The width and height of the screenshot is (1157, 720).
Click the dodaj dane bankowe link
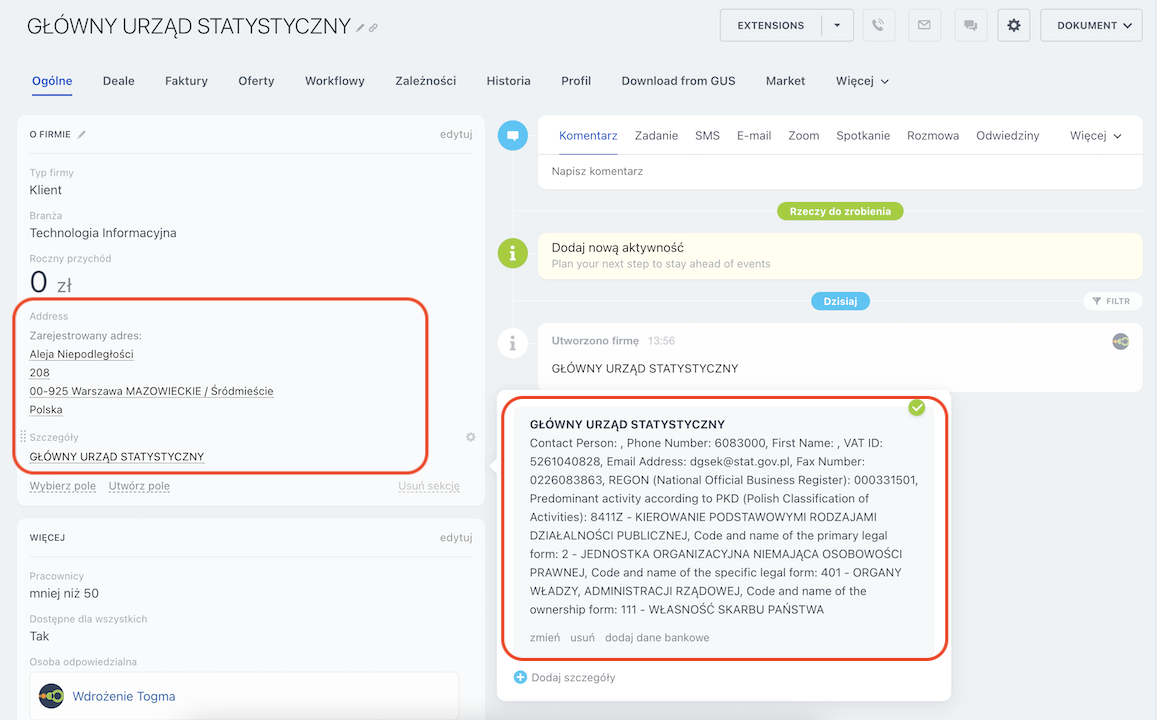(x=657, y=638)
